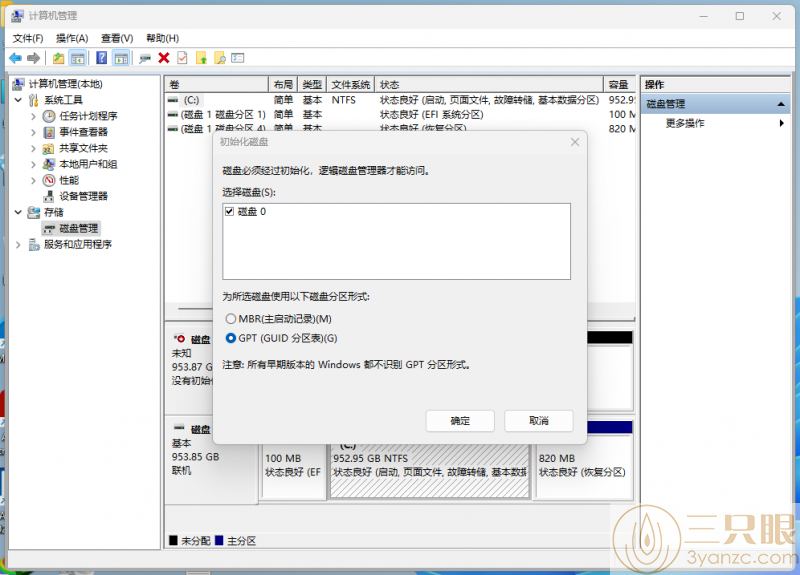Viewport: 800px width, 575px height.
Task: Select the MBR (主启动记录) radio button
Action: [x=231, y=319]
